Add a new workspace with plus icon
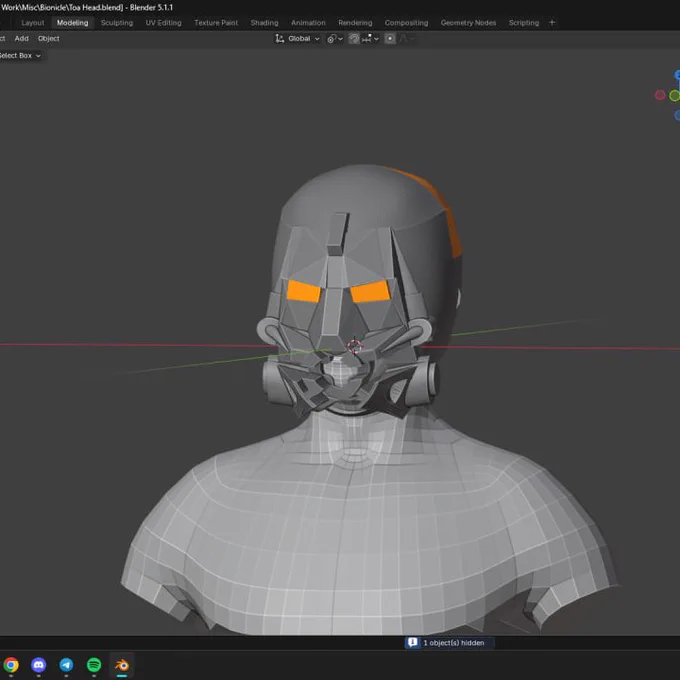 coord(552,23)
